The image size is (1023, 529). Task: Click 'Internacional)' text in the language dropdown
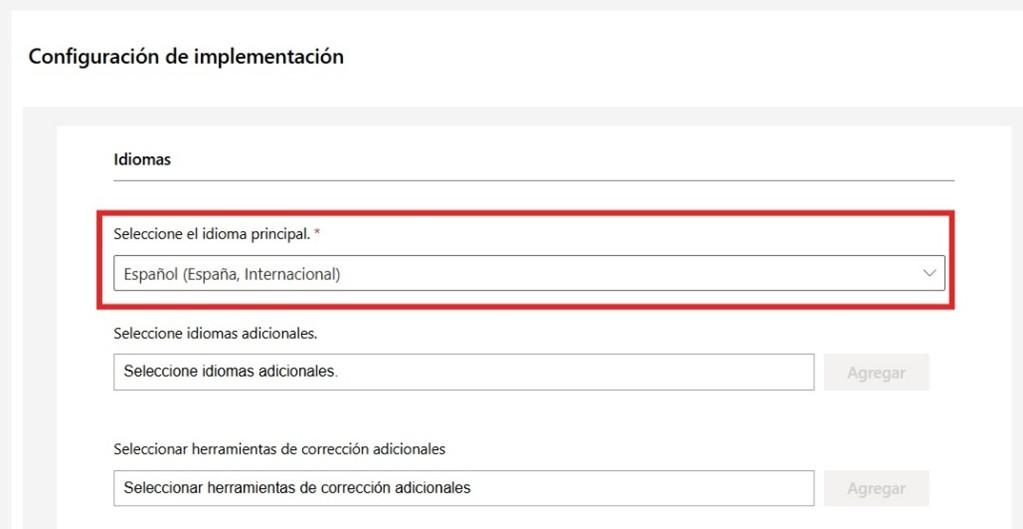[x=296, y=273]
